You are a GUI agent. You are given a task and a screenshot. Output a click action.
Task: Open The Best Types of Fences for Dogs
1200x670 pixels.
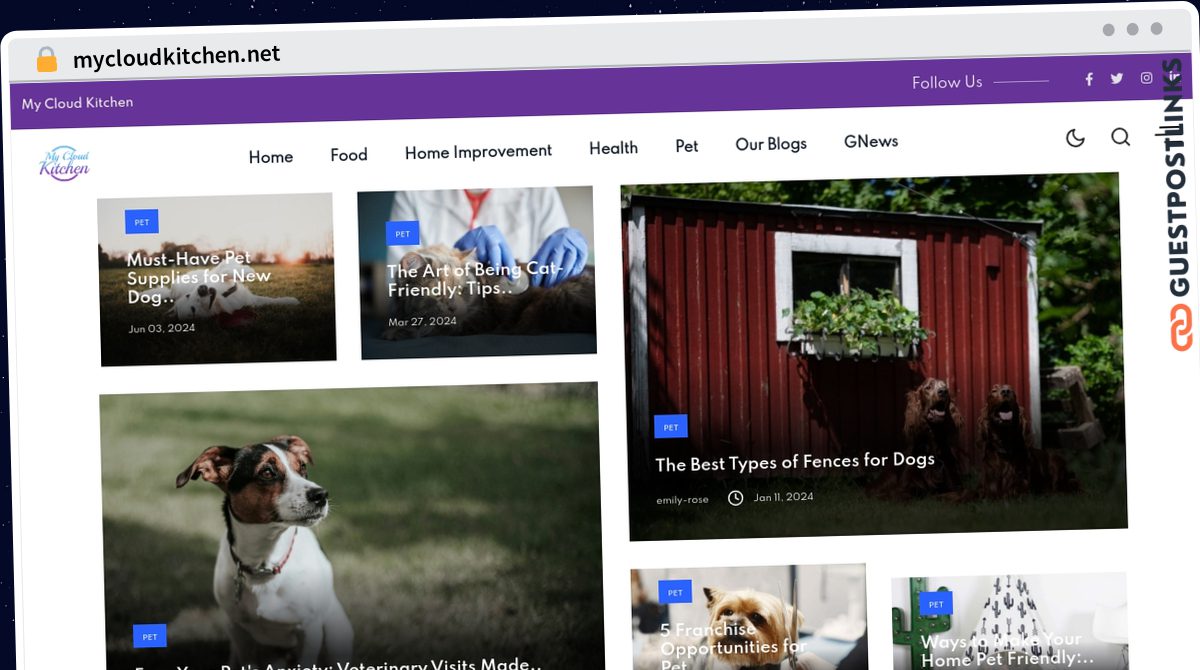click(x=795, y=462)
